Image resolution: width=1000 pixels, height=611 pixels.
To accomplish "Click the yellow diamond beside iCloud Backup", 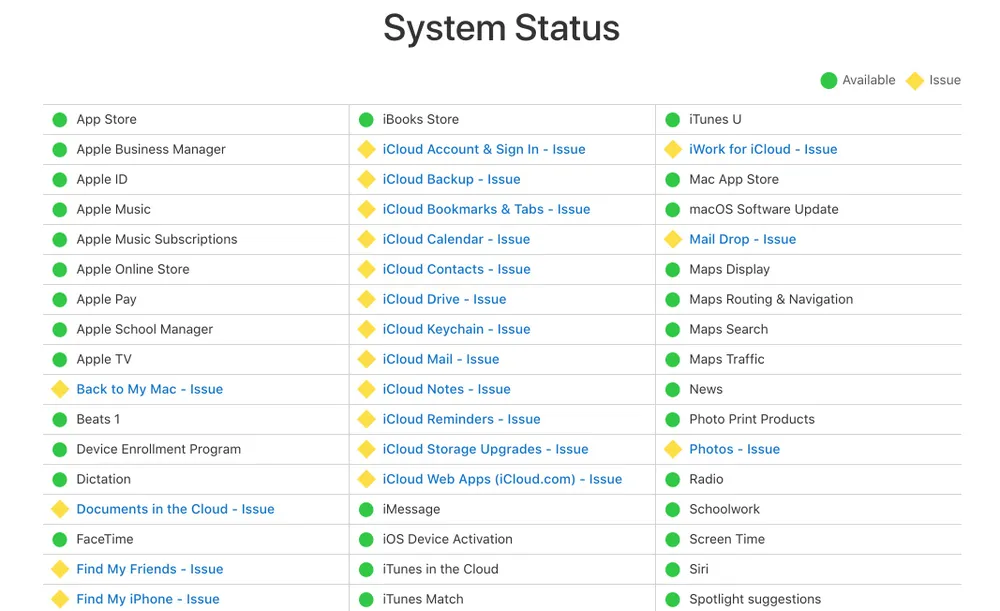I will coord(366,179).
